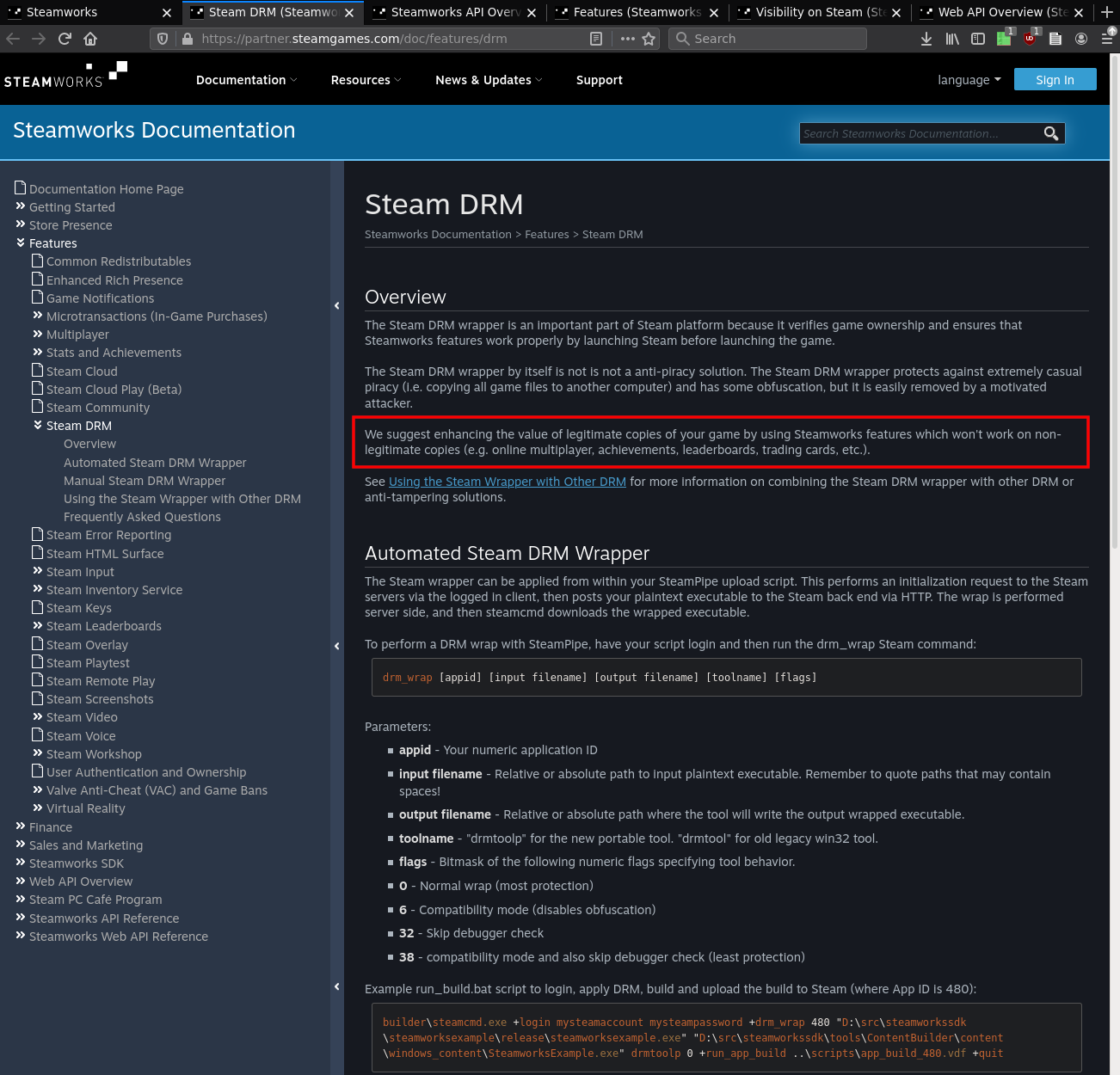Click the green extension icon with badge
This screenshot has height=1075, width=1120.
coord(1005,37)
